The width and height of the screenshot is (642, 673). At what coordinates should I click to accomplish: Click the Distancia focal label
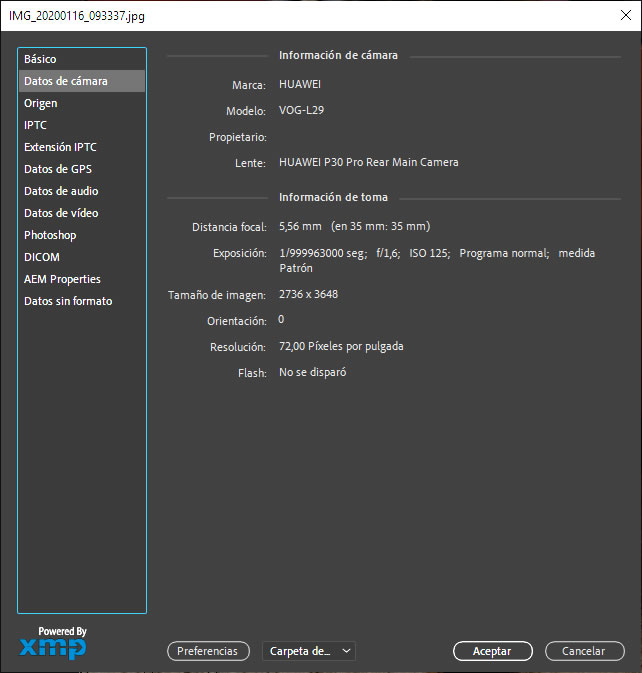(229, 227)
